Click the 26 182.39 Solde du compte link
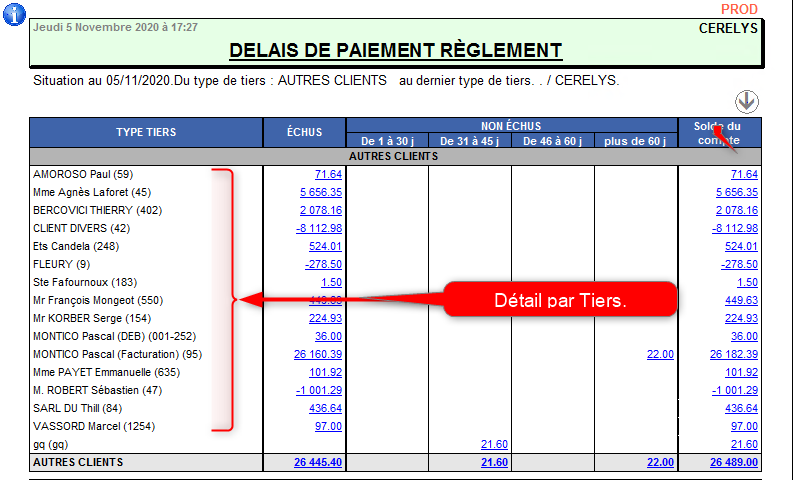 (734, 354)
